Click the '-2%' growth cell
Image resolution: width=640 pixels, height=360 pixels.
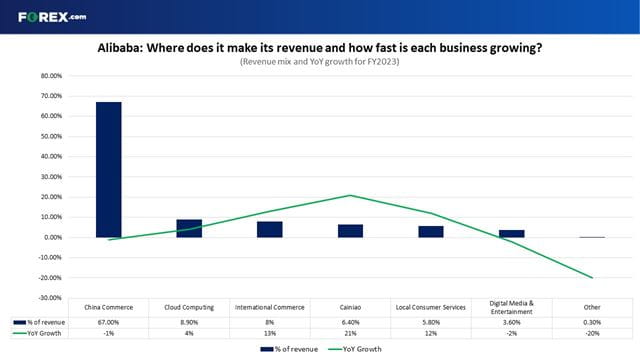tap(511, 333)
